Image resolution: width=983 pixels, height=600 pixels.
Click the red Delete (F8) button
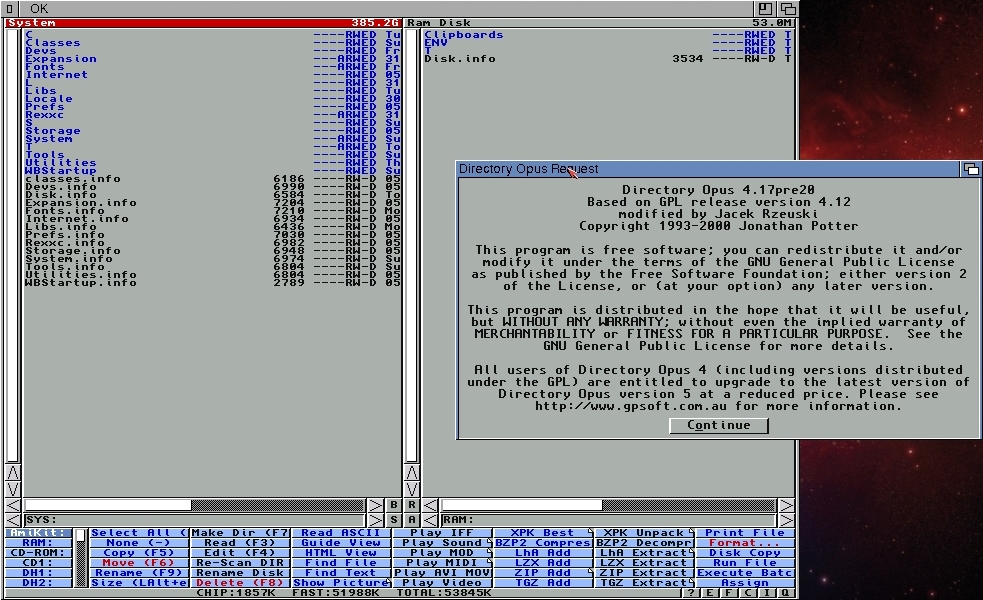coord(240,583)
